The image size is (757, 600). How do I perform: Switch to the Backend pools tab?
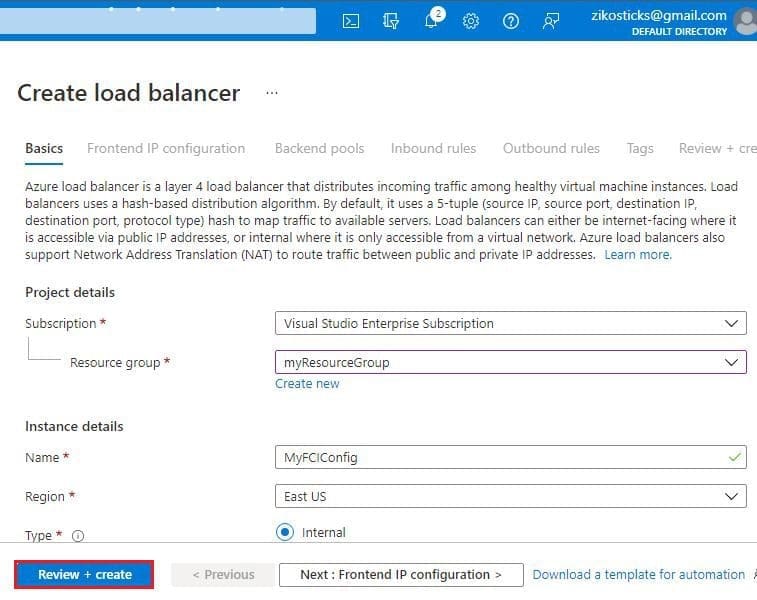320,149
